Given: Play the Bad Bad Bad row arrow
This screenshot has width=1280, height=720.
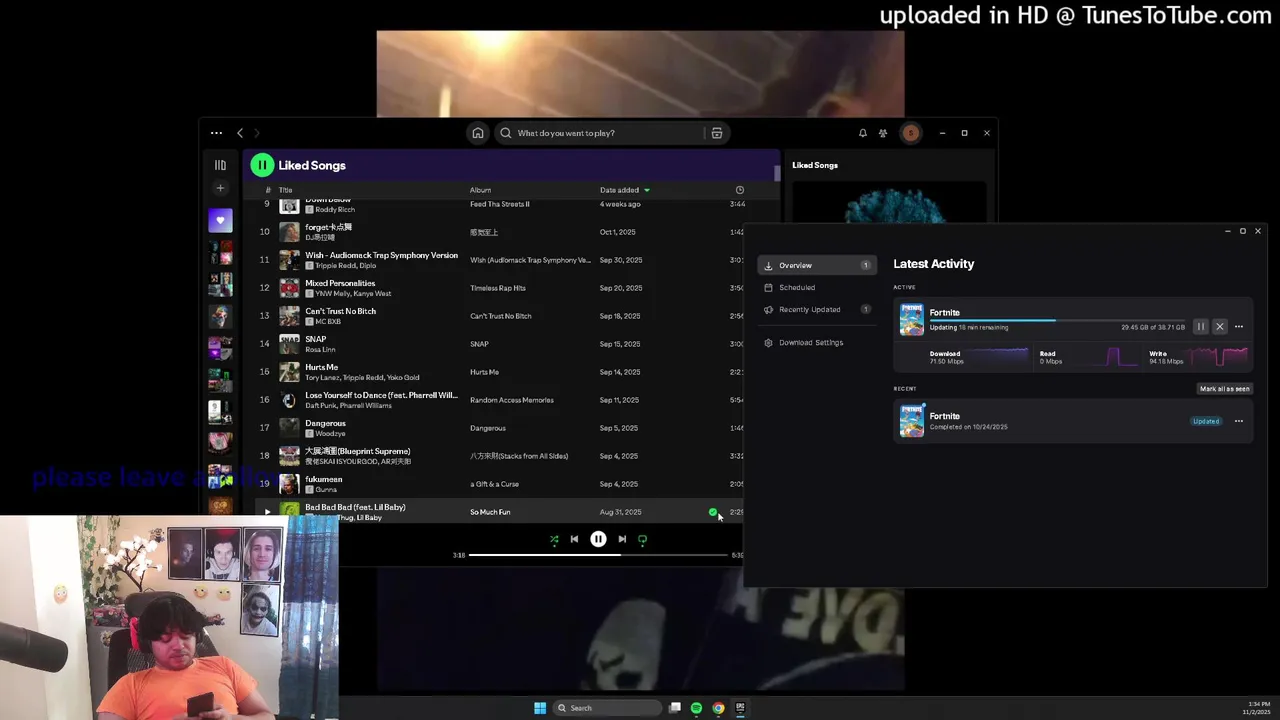Looking at the screenshot, I should pyautogui.click(x=266, y=512).
